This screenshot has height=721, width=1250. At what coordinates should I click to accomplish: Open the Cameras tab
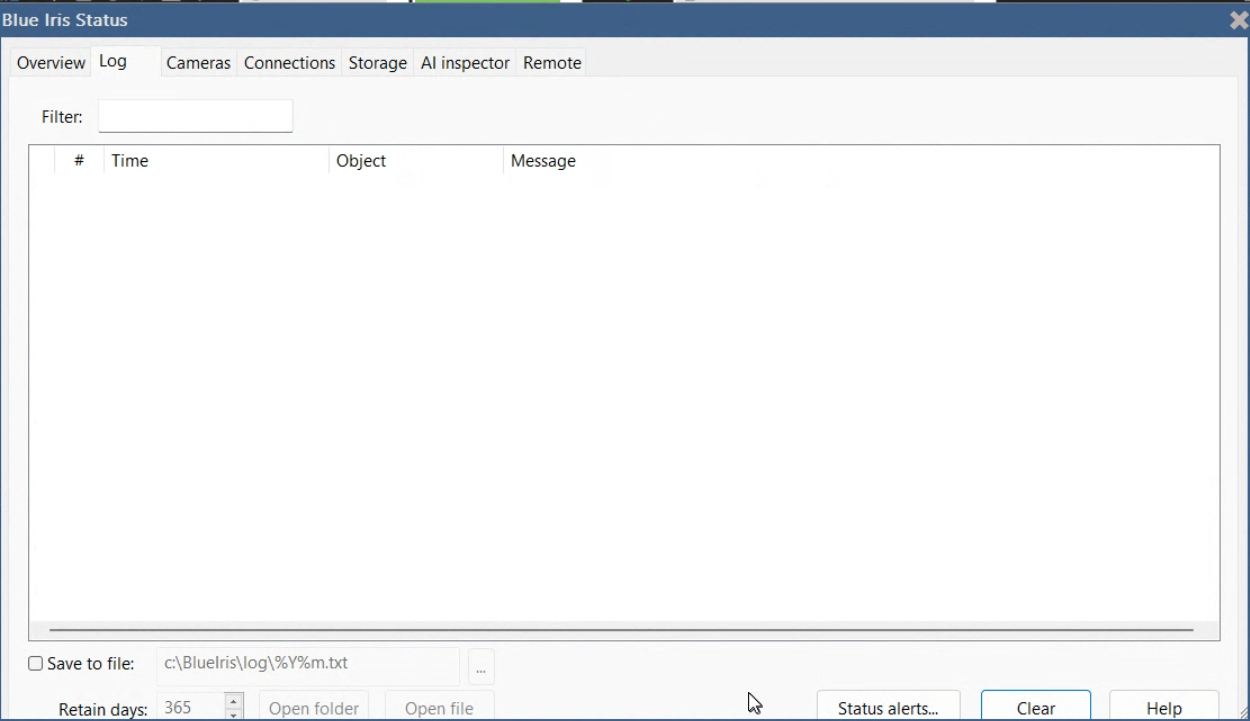[198, 63]
